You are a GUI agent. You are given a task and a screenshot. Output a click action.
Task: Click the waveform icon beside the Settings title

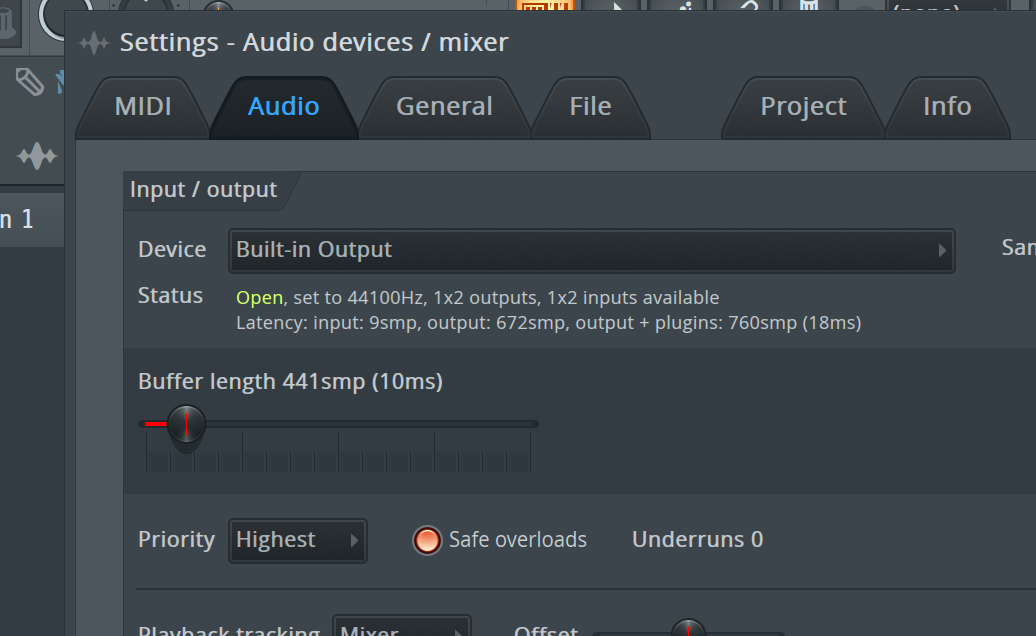(x=94, y=43)
